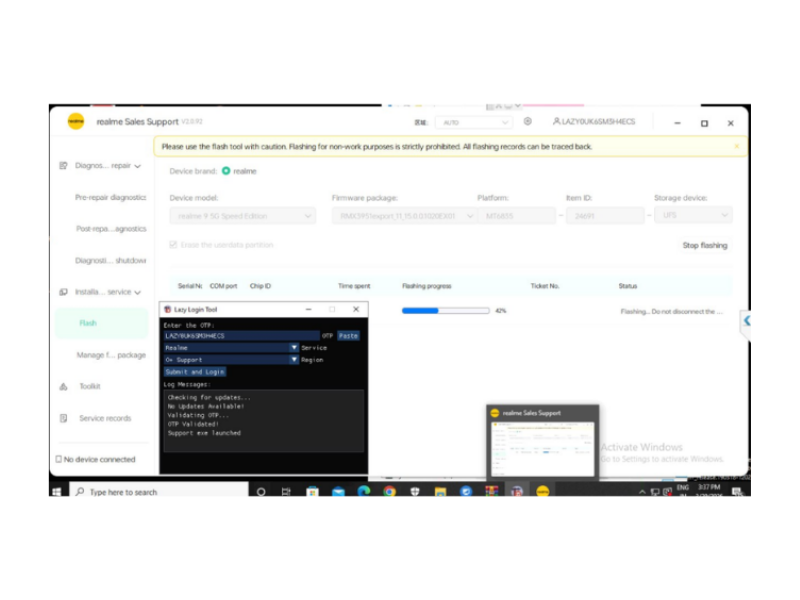Open Task View on taskbar
This screenshot has height=600, width=800.
[x=286, y=492]
